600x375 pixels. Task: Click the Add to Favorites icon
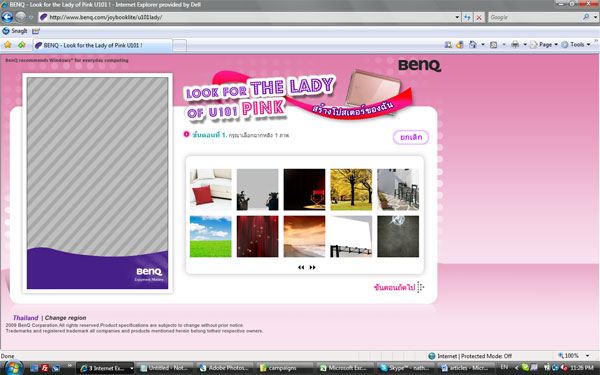[22, 45]
